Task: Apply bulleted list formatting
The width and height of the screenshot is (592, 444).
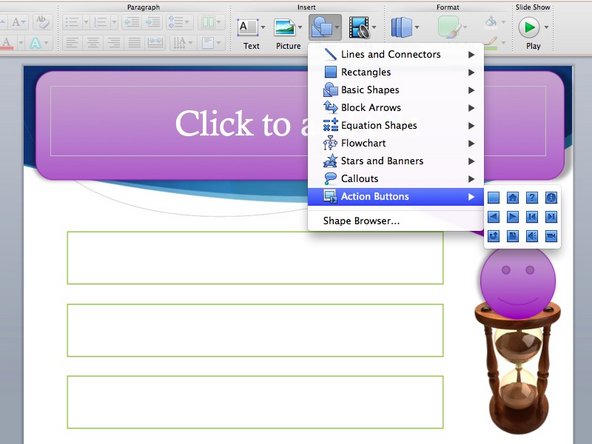Action: point(71,22)
